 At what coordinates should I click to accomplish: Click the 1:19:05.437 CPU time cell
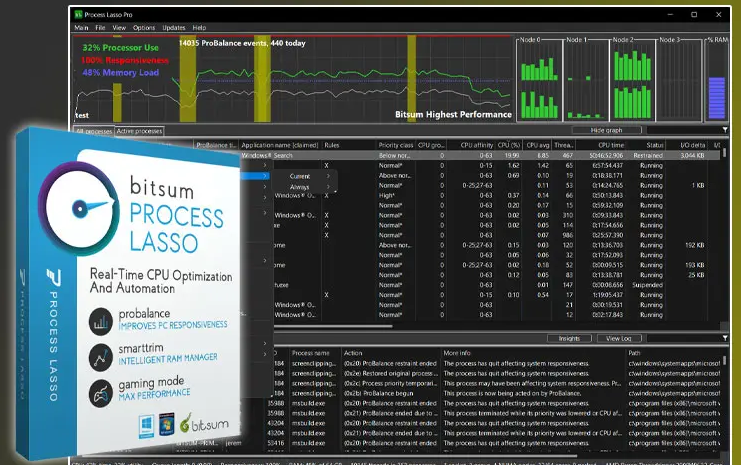(x=608, y=295)
